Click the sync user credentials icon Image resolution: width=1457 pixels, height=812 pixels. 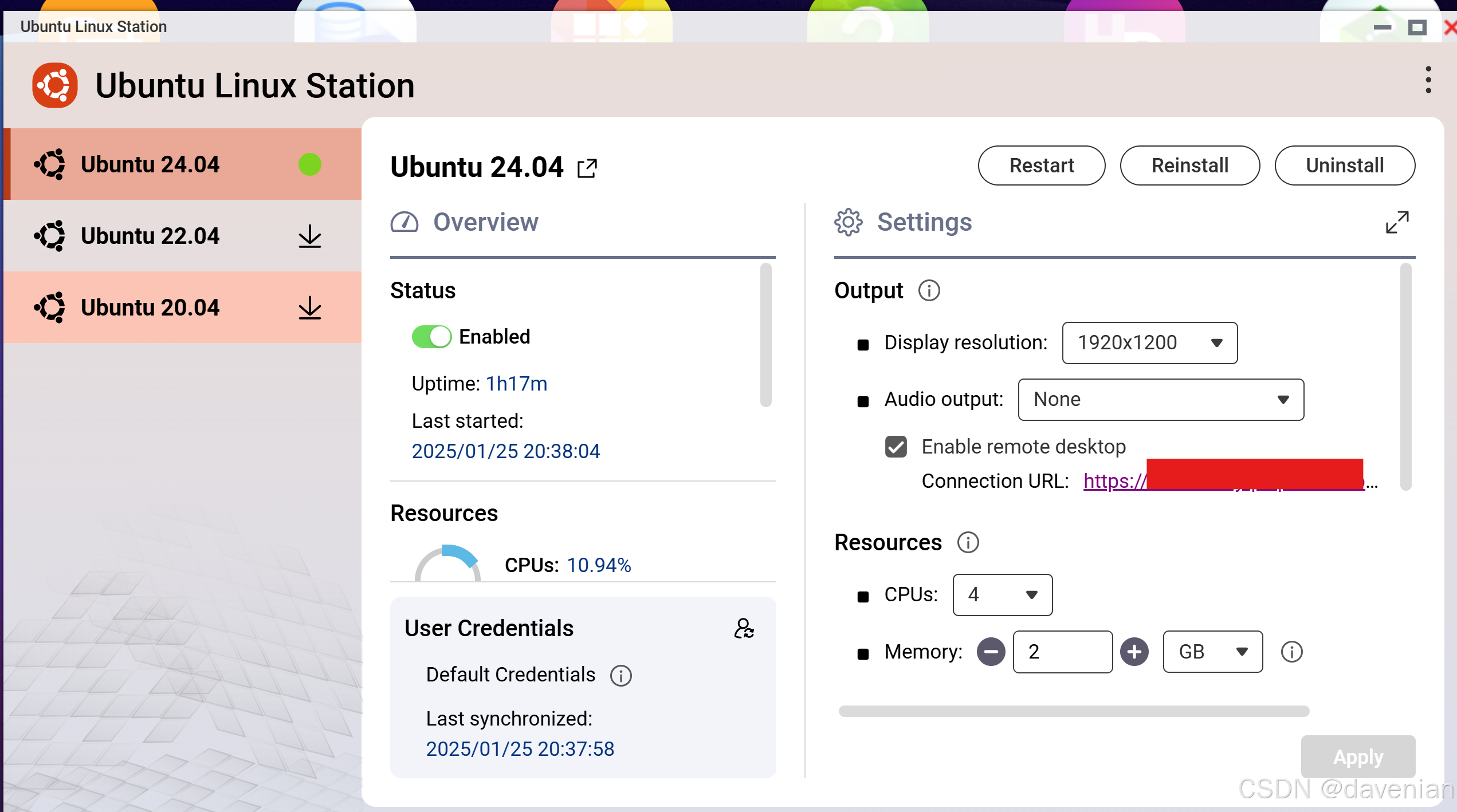click(x=744, y=629)
